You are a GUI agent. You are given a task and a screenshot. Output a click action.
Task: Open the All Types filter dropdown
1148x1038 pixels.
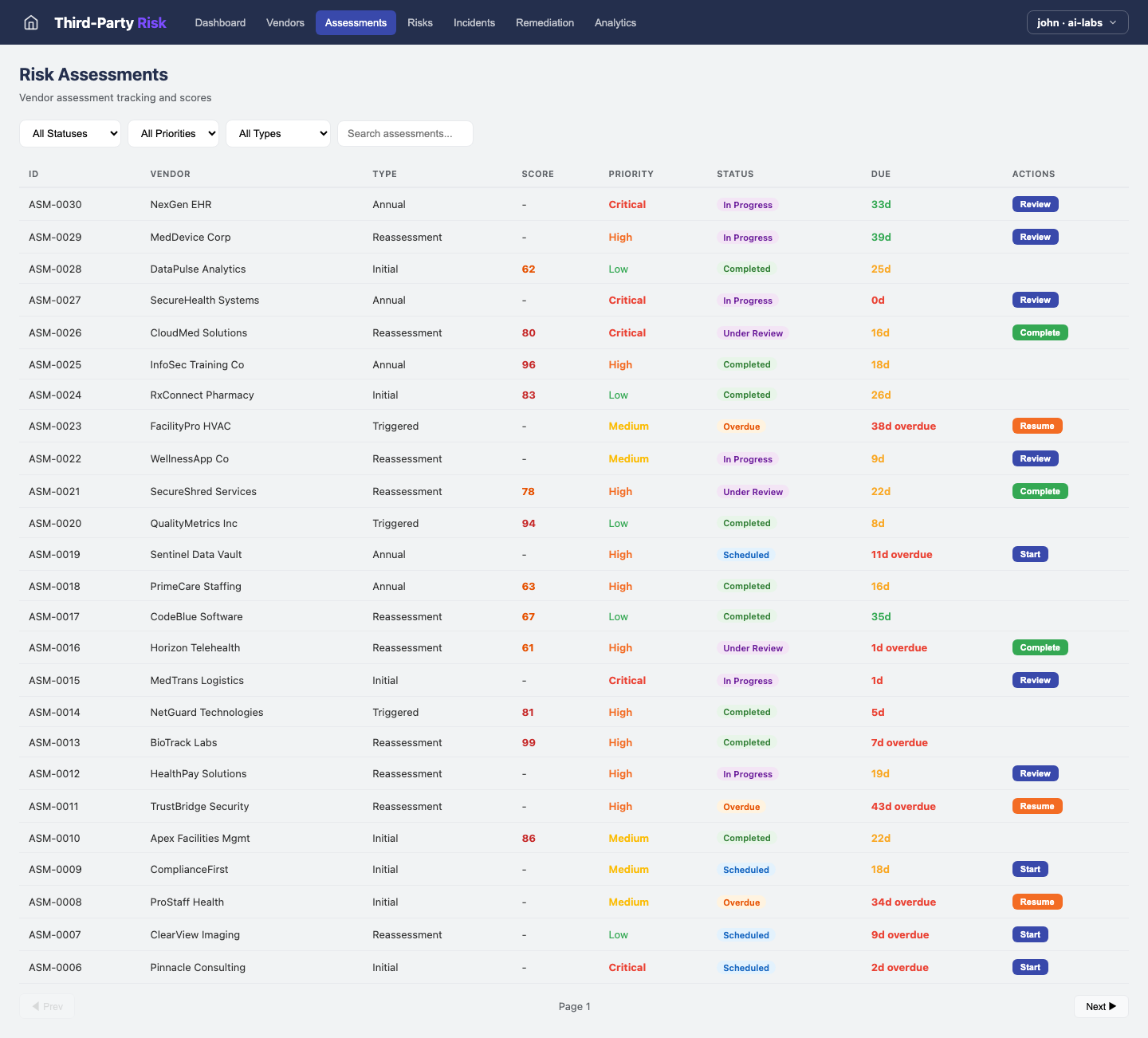[x=277, y=133]
